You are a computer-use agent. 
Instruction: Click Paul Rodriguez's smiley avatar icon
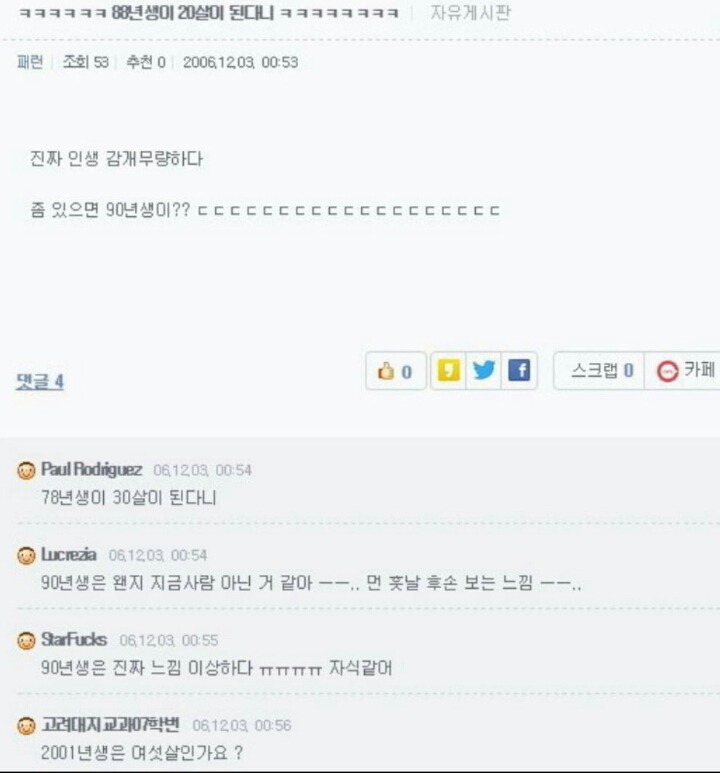pos(26,470)
